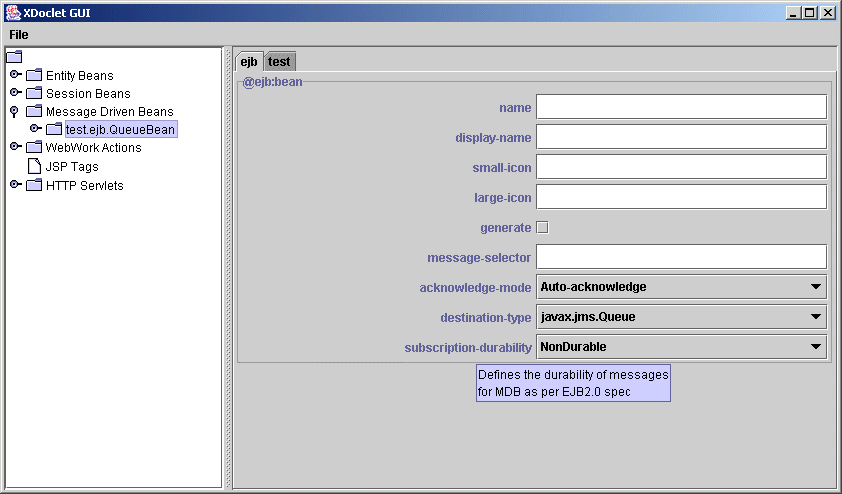Viewport: 842px width, 494px height.
Task: Expand the HTTP Servlets node
Action: click(x=16, y=185)
